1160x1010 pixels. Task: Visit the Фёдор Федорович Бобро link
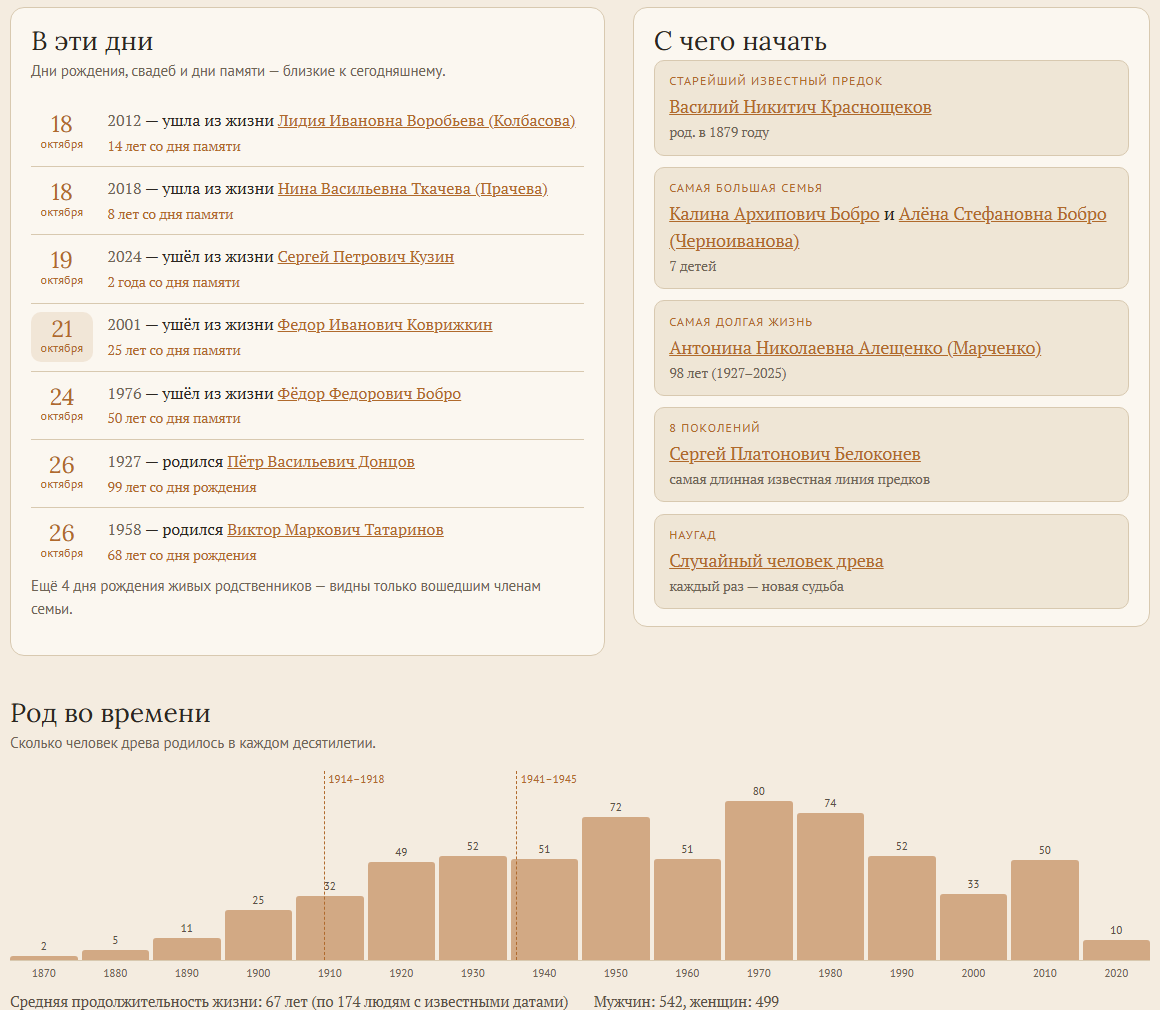coord(369,394)
